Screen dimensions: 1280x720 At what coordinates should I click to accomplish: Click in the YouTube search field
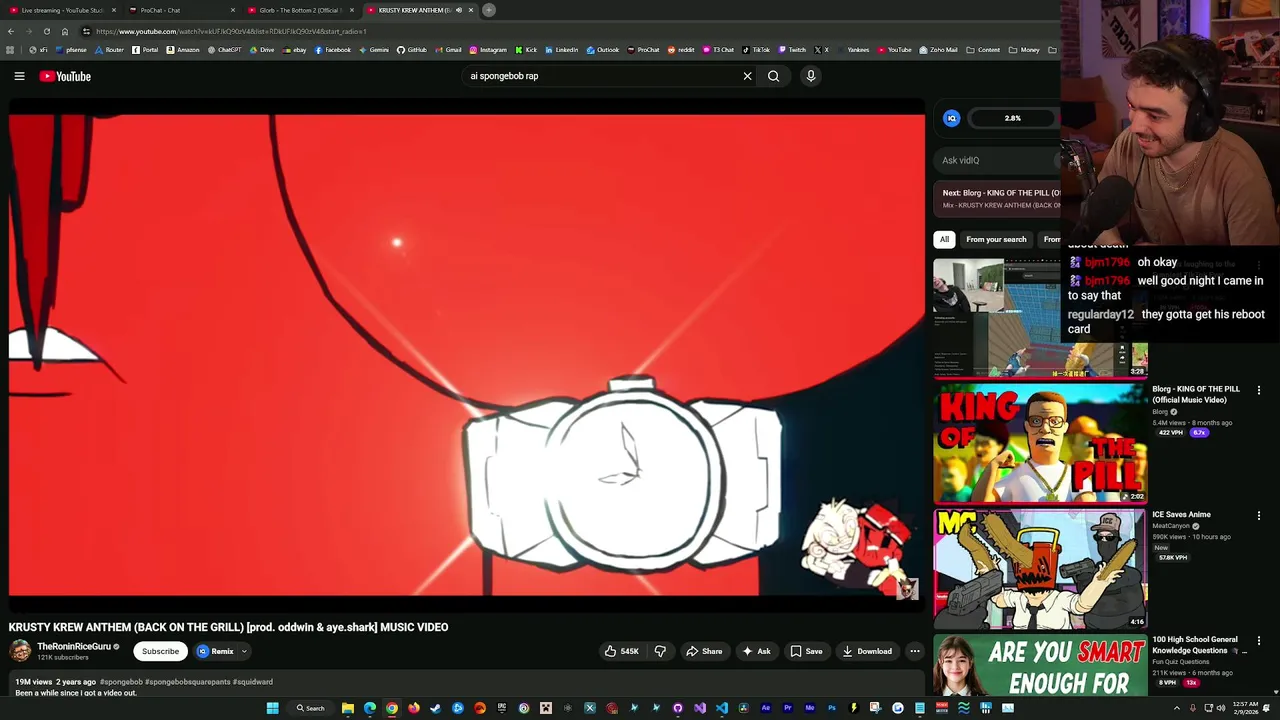click(x=600, y=76)
